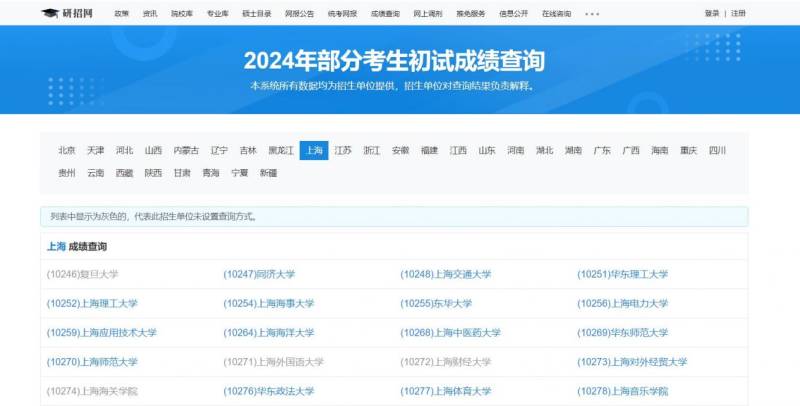800x406 pixels.
Task: Choose the 宁夏 region tab
Action: 240,173
